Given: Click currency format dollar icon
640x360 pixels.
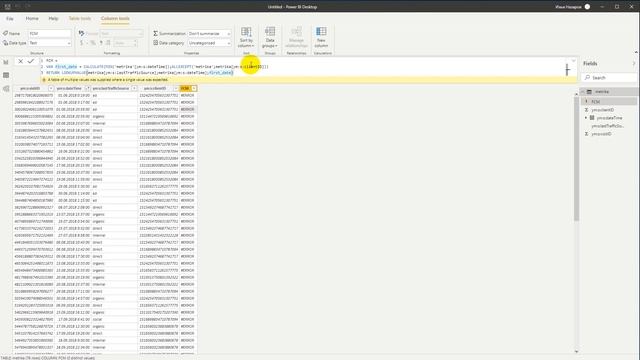Looking at the screenshot, I should pyautogui.click(x=82, y=43).
